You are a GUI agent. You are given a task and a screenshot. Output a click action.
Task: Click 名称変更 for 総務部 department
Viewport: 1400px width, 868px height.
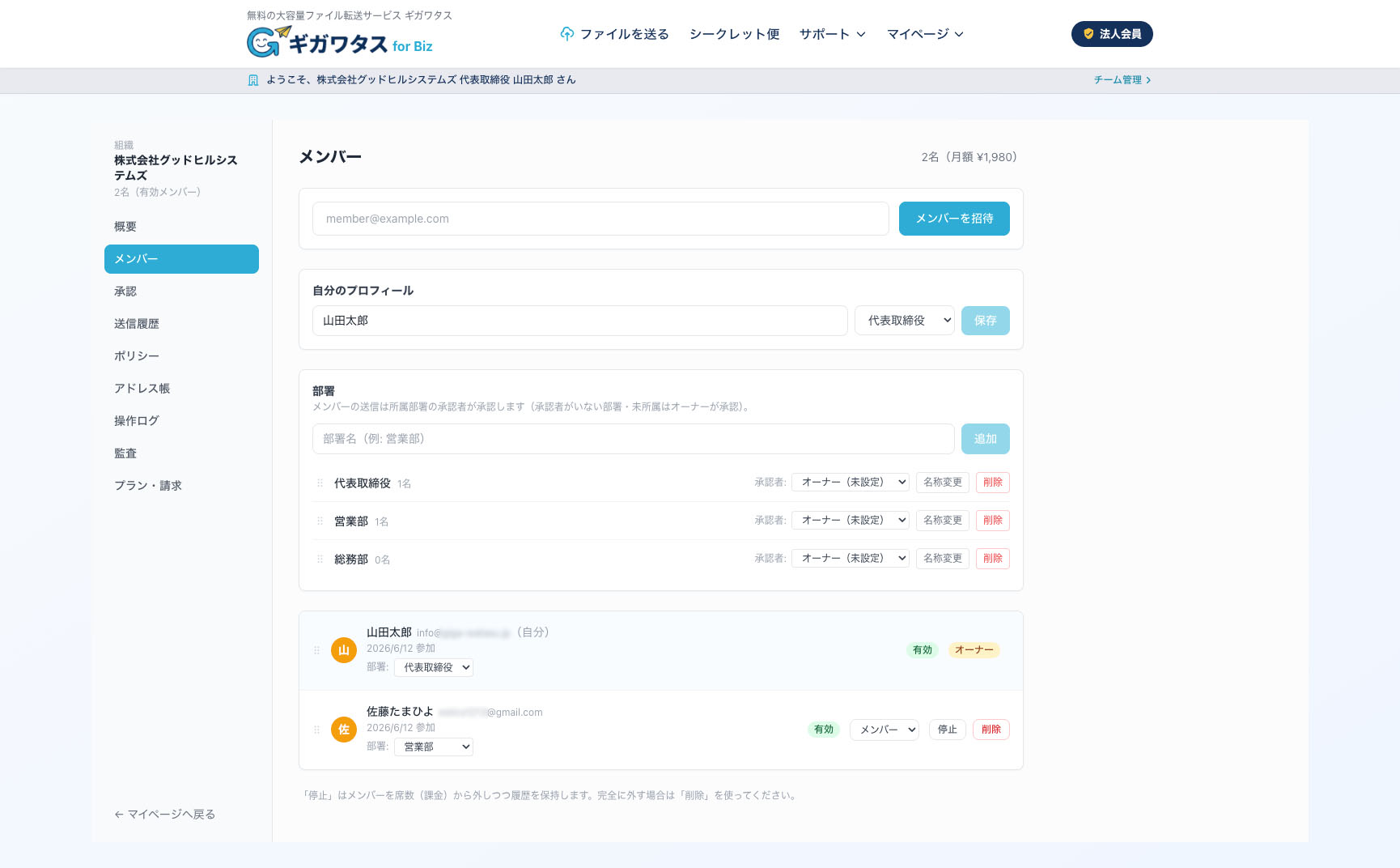pos(943,559)
